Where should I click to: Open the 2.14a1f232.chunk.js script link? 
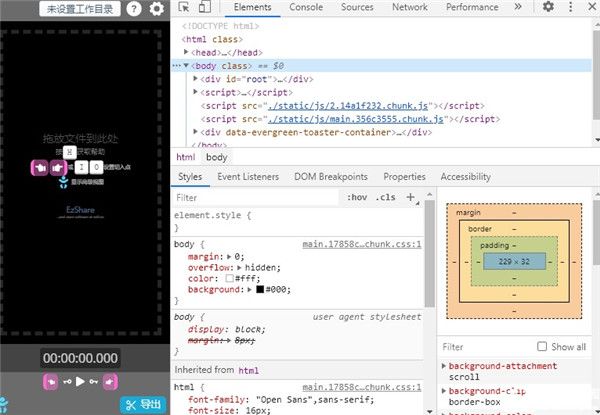(348, 106)
